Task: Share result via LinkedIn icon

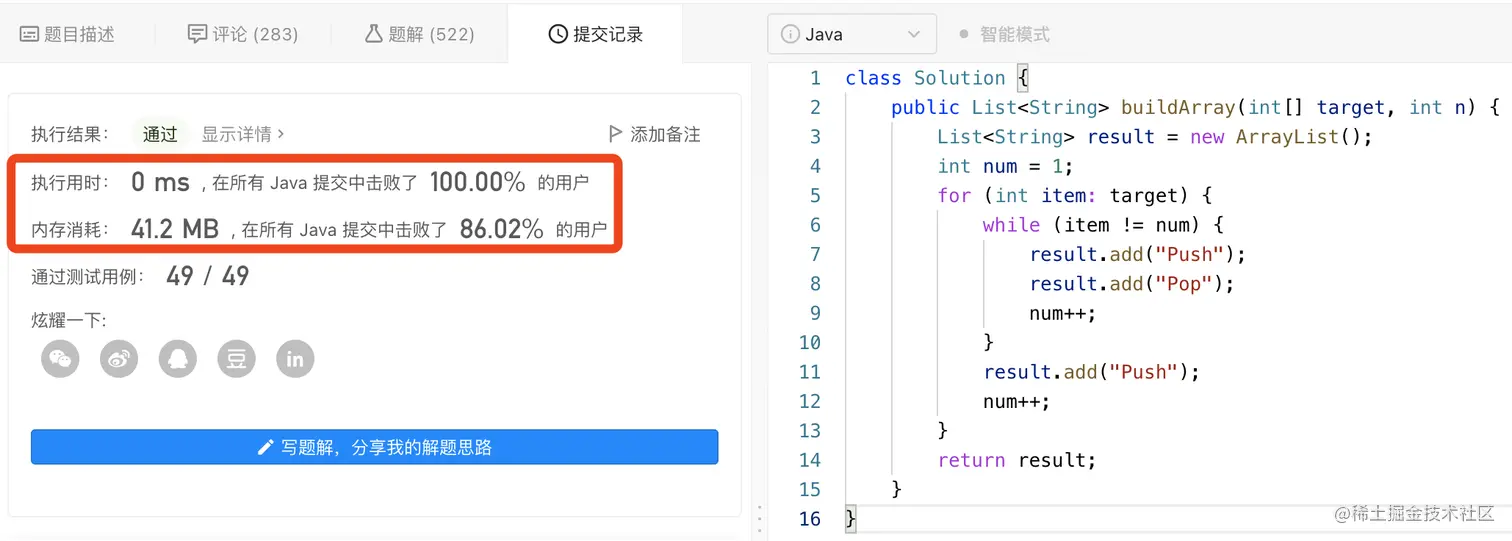Action: tap(295, 359)
